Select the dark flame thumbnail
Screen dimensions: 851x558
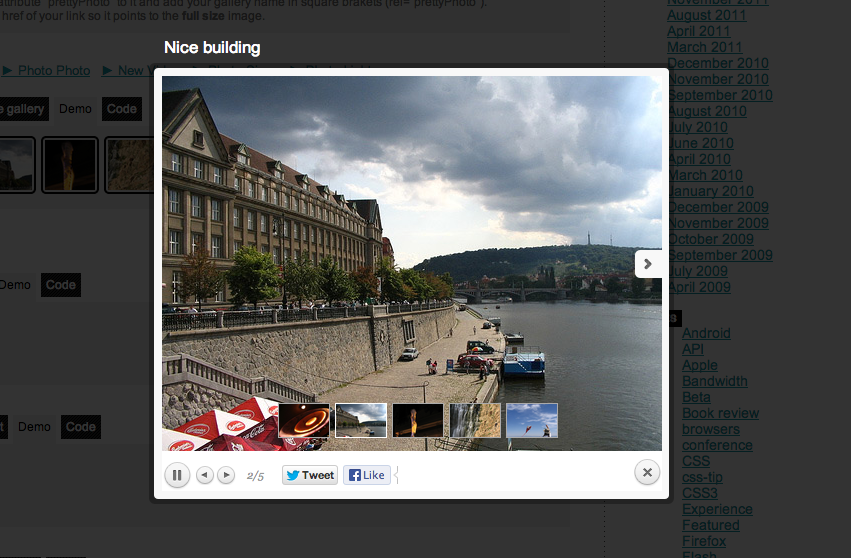(x=418, y=420)
